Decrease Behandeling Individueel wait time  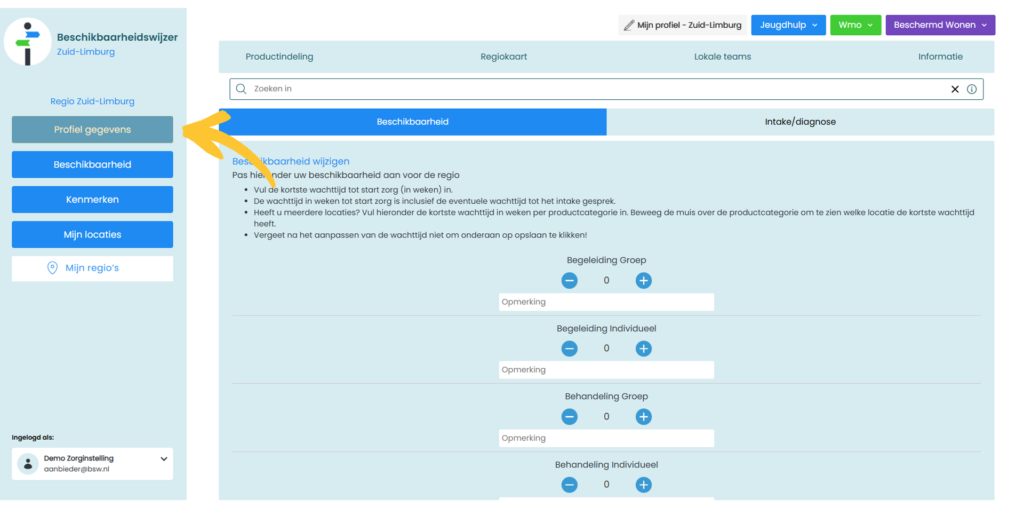tap(569, 485)
